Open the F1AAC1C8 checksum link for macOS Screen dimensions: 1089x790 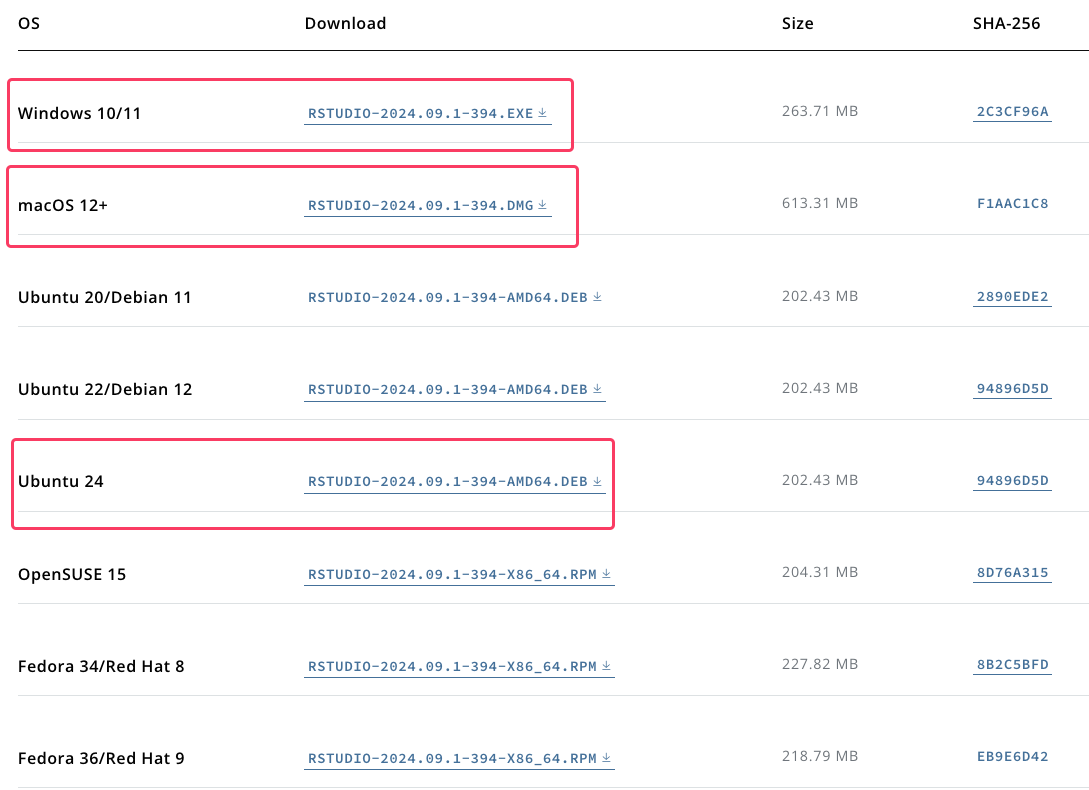[1012, 204]
